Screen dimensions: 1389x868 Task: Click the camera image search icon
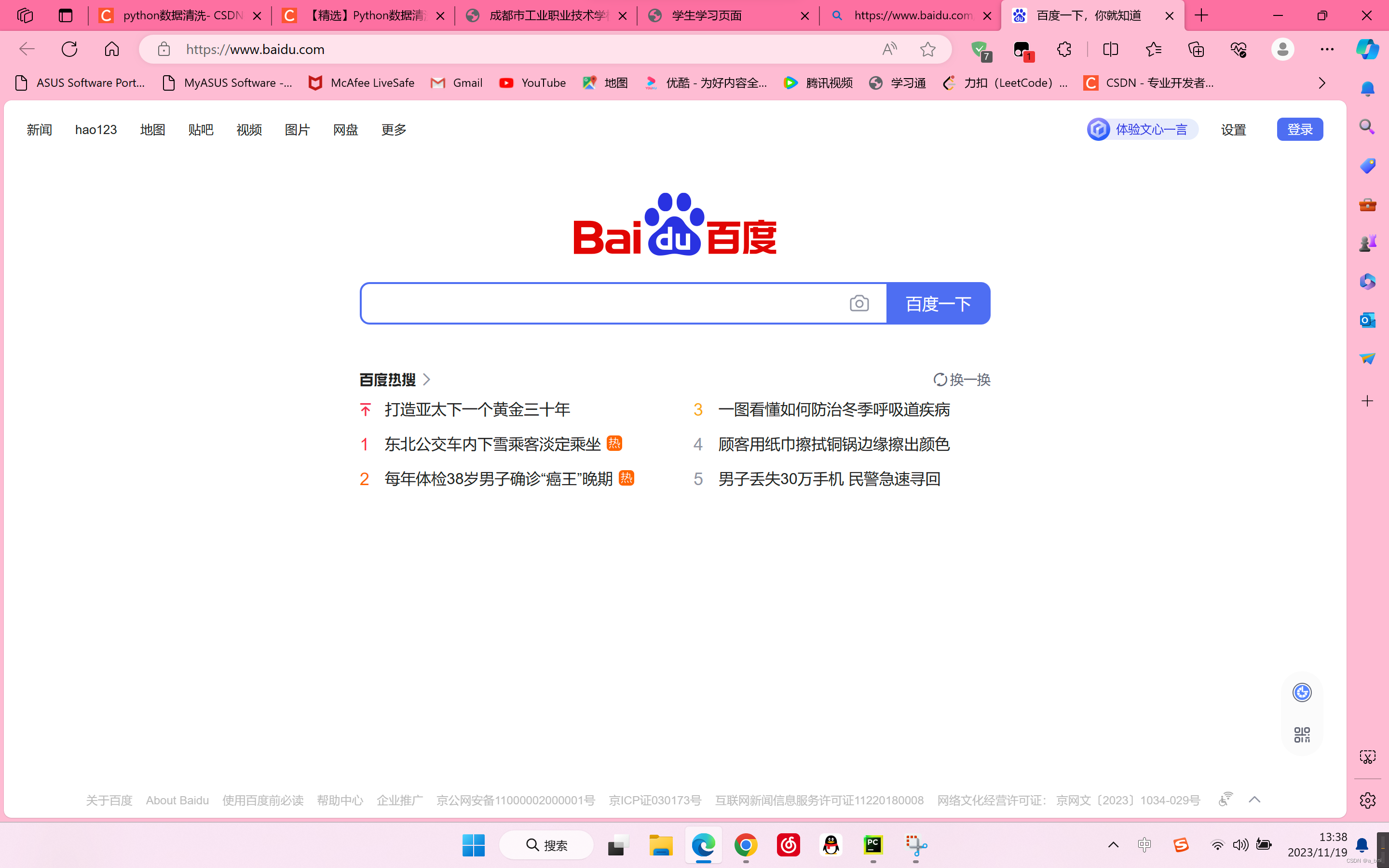(858, 303)
